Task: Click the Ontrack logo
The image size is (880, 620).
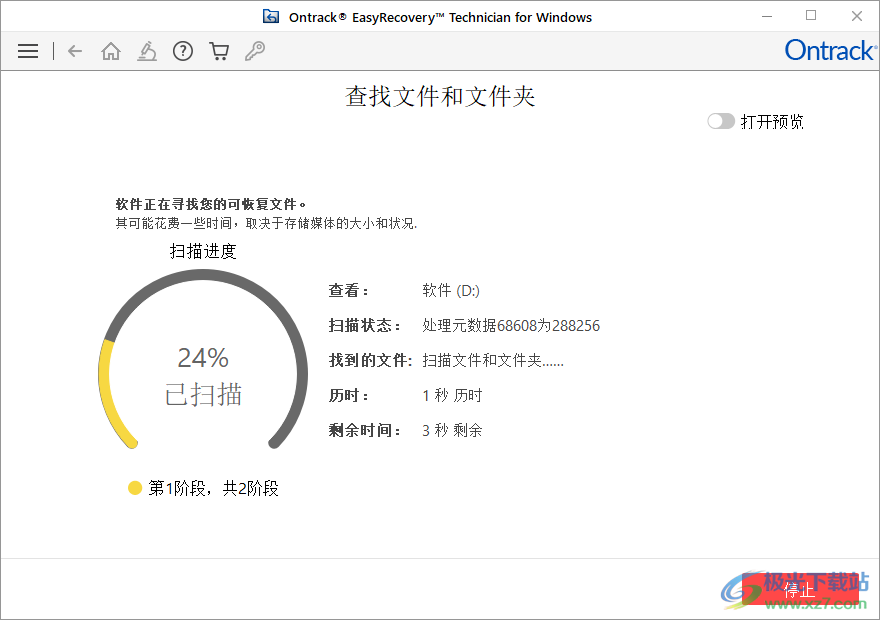Action: [831, 50]
